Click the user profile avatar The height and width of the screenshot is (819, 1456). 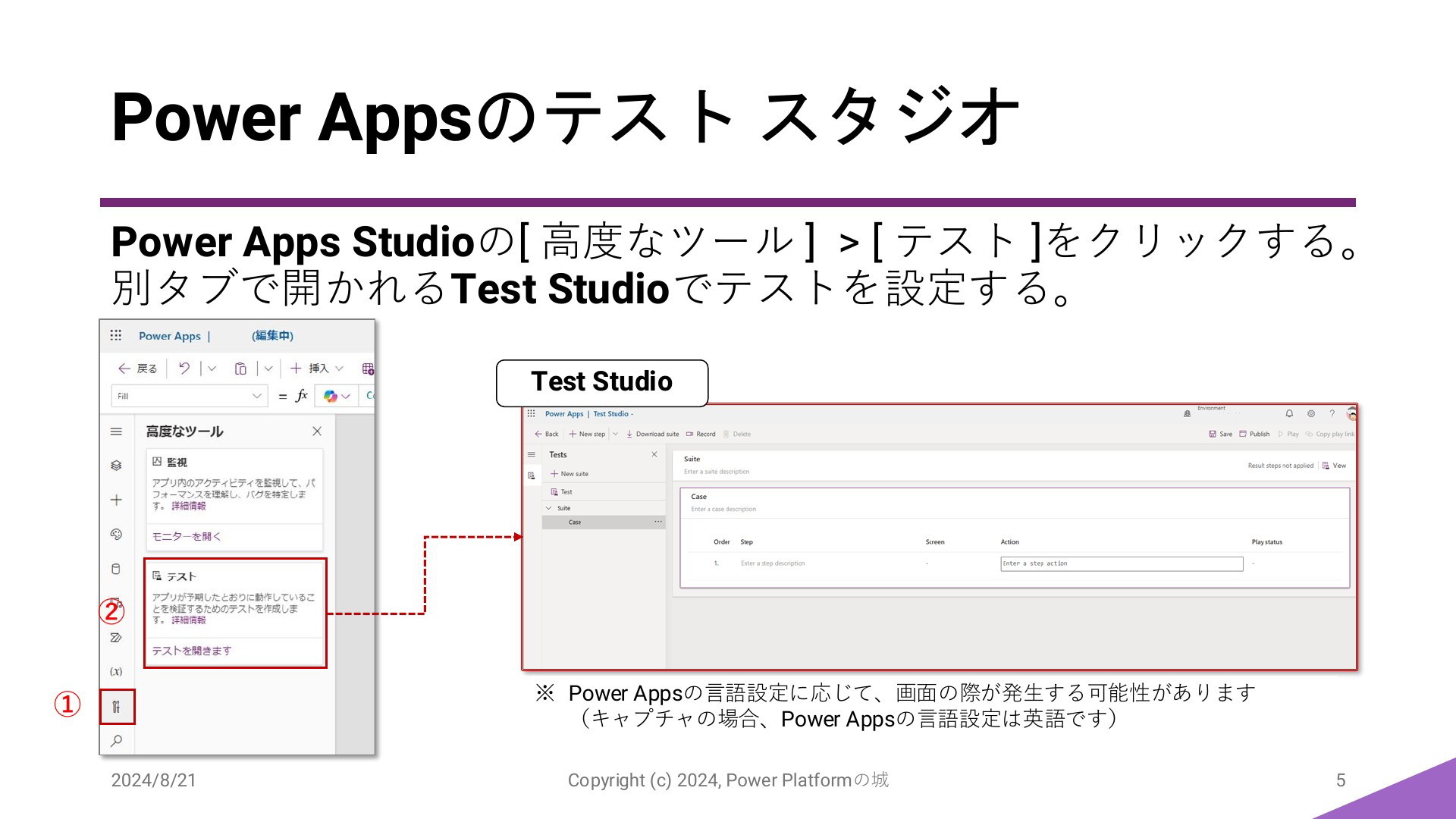pos(1351,414)
